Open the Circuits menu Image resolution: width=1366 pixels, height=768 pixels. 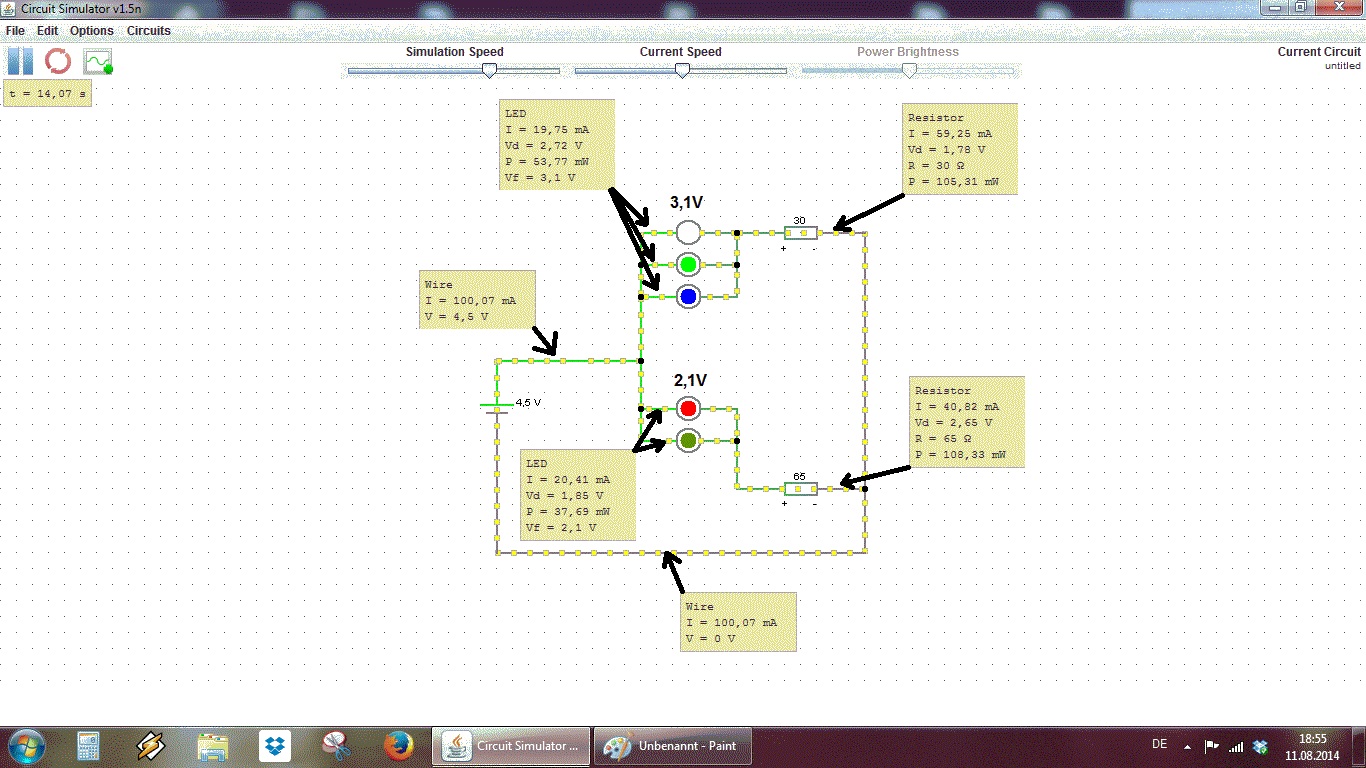click(x=148, y=31)
